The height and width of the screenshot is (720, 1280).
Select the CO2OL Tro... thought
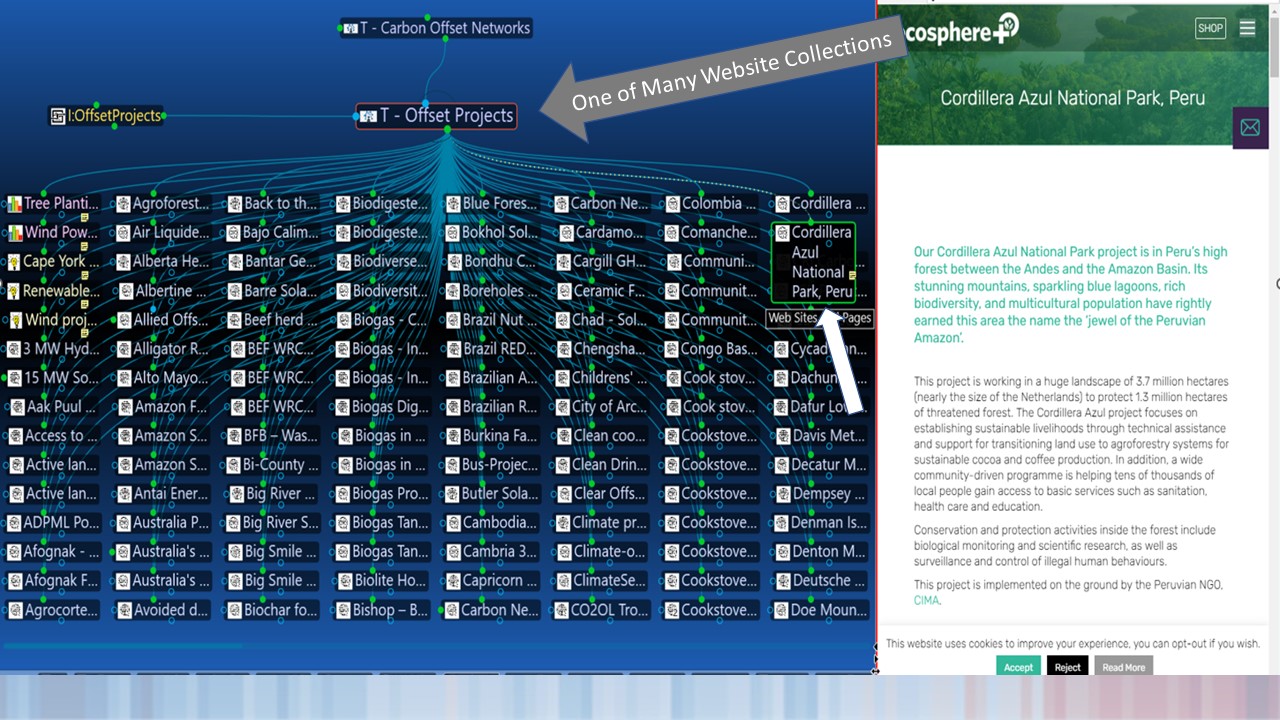[601, 610]
